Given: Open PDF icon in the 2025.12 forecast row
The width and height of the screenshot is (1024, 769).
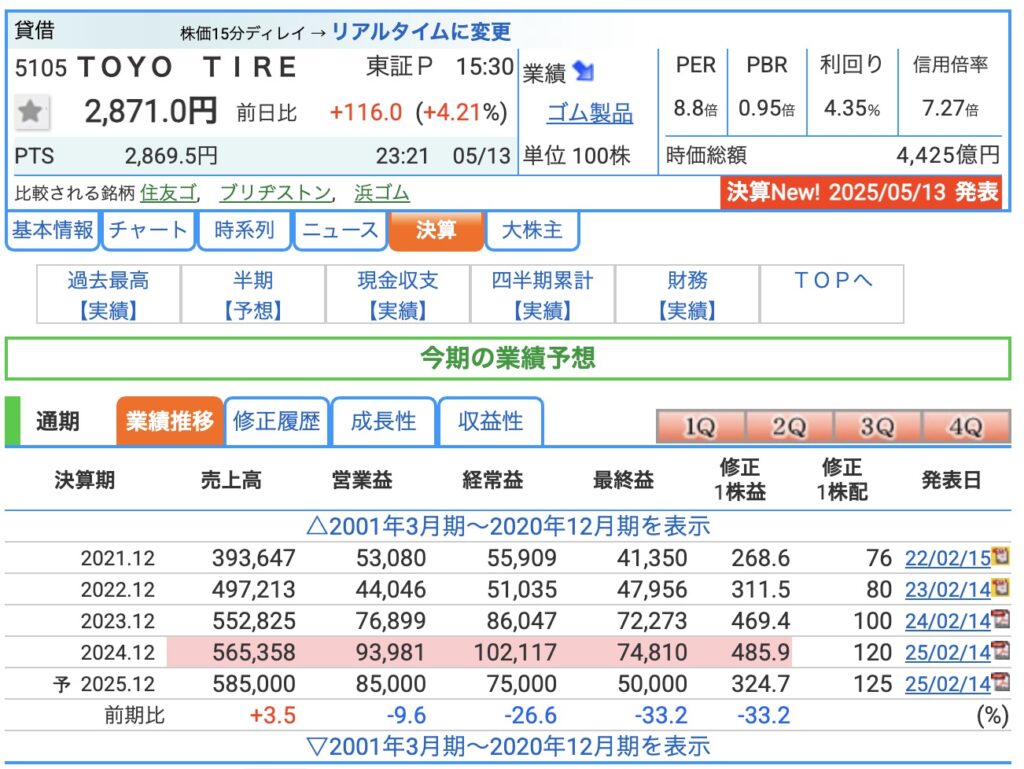Looking at the screenshot, I should [x=1000, y=682].
